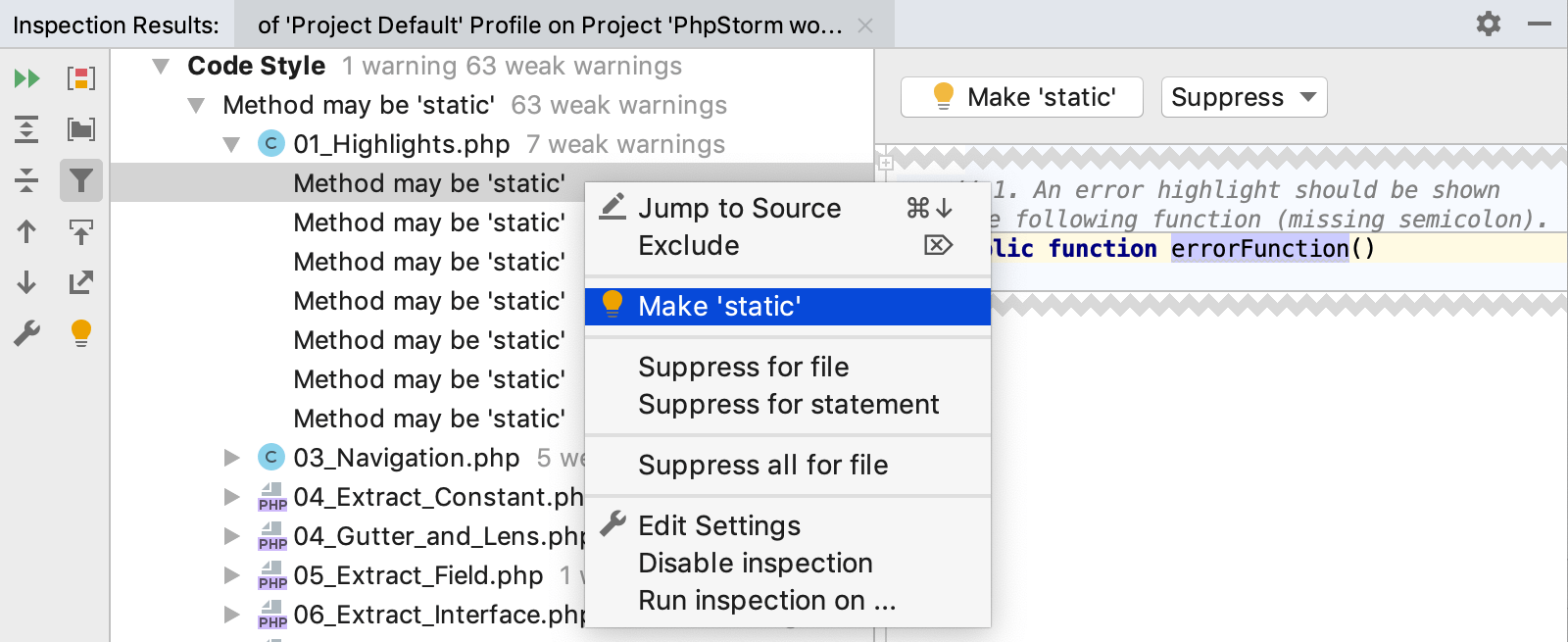Click the Make 'static' button in the preview pane
This screenshot has height=642, width=1568.
1022,97
